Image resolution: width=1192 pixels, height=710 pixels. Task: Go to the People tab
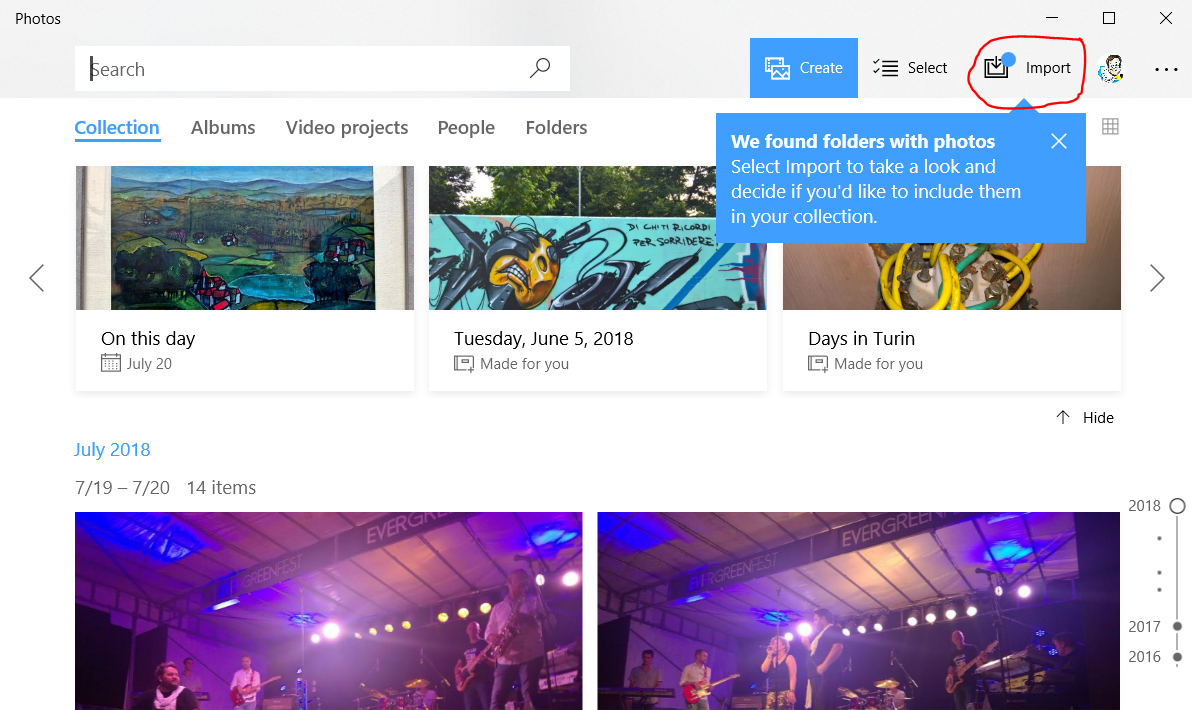point(466,128)
